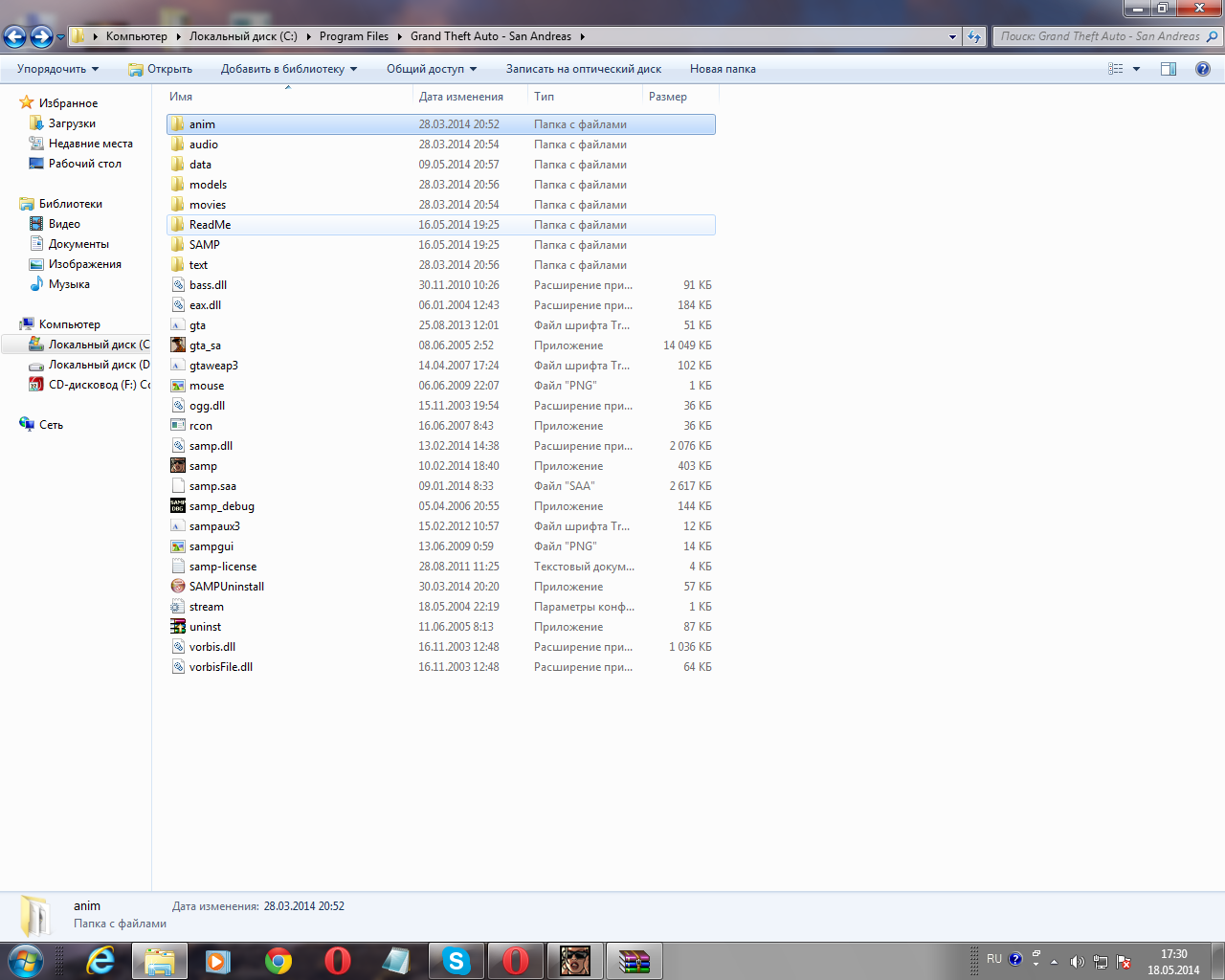Select Рабочий стол in sidebar
The height and width of the screenshot is (980, 1225).
[x=84, y=164]
